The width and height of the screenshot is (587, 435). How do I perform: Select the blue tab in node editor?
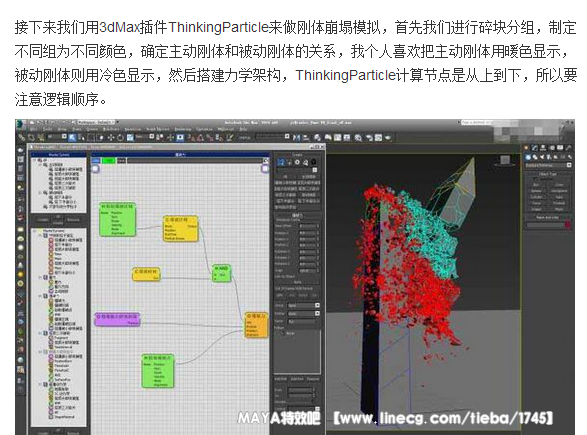(96, 161)
